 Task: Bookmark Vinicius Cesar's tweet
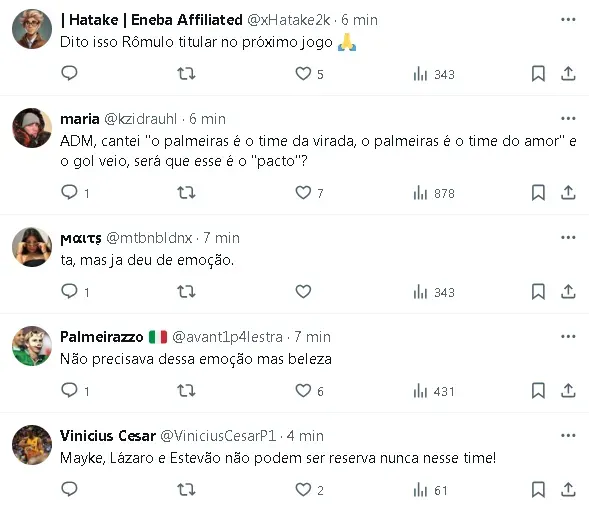pos(538,490)
